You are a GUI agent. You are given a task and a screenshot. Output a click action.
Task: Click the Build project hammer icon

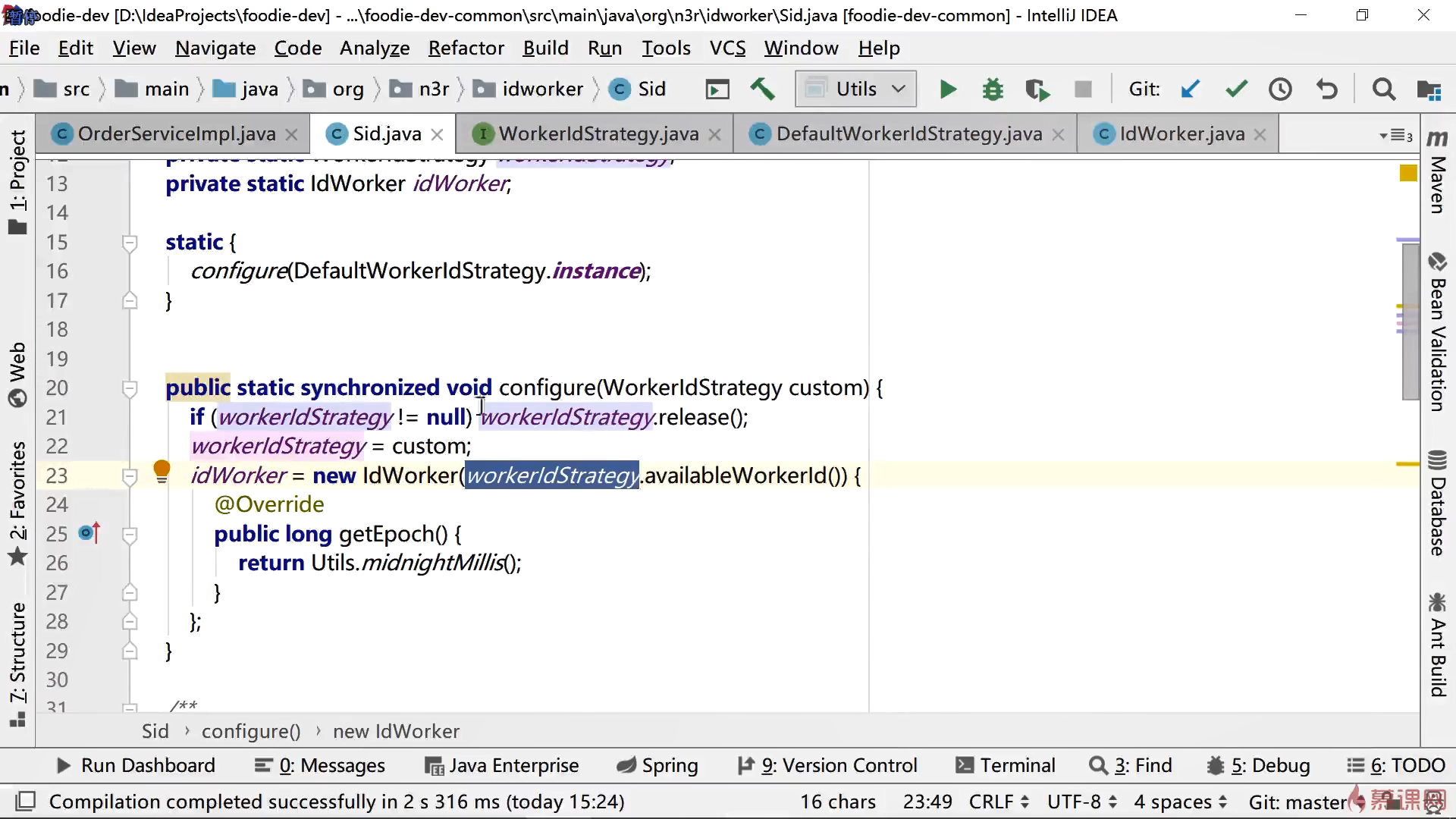(762, 89)
